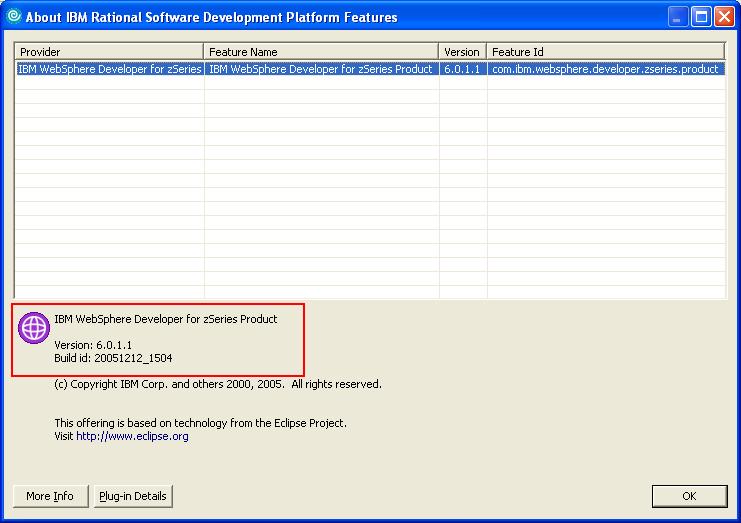Sort table by Provider column header
Screen dimensions: 741x523
[109, 52]
